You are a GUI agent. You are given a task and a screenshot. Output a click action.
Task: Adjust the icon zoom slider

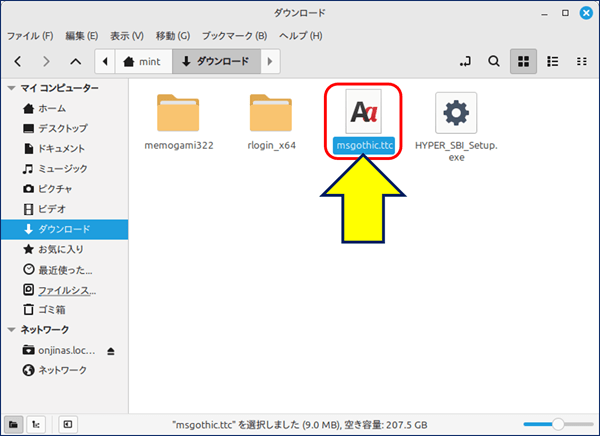(x=558, y=424)
